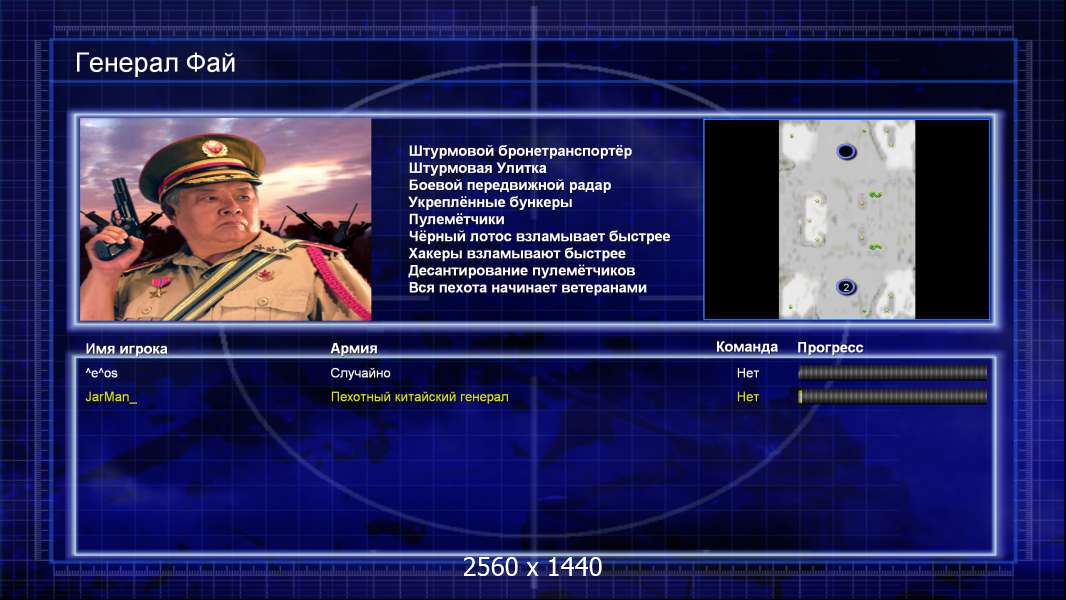Click "Штурмовой бронетранспортёр" text

click(x=520, y=151)
